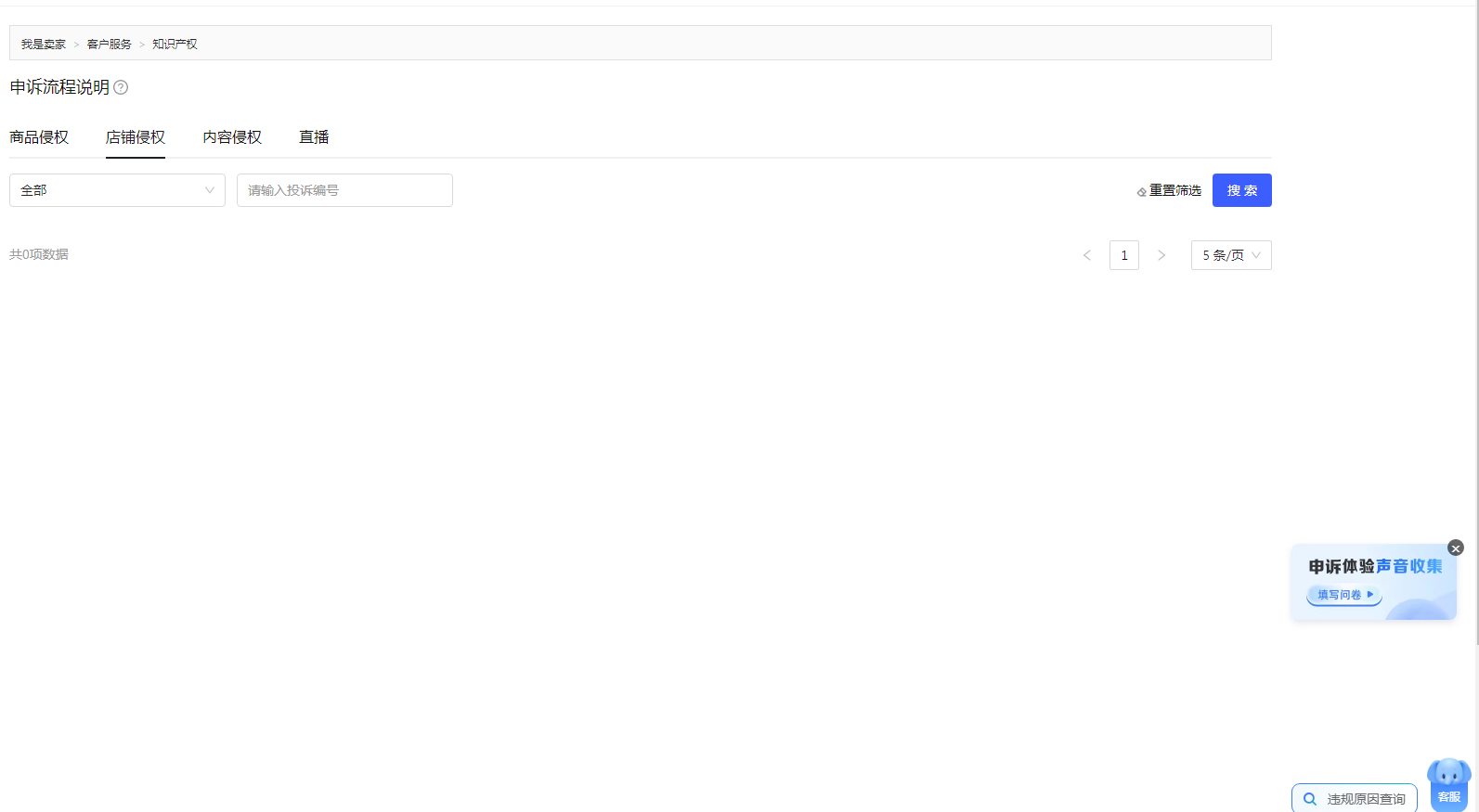Open the 5 条/页 page size dropdown
1479x812 pixels.
(1231, 255)
